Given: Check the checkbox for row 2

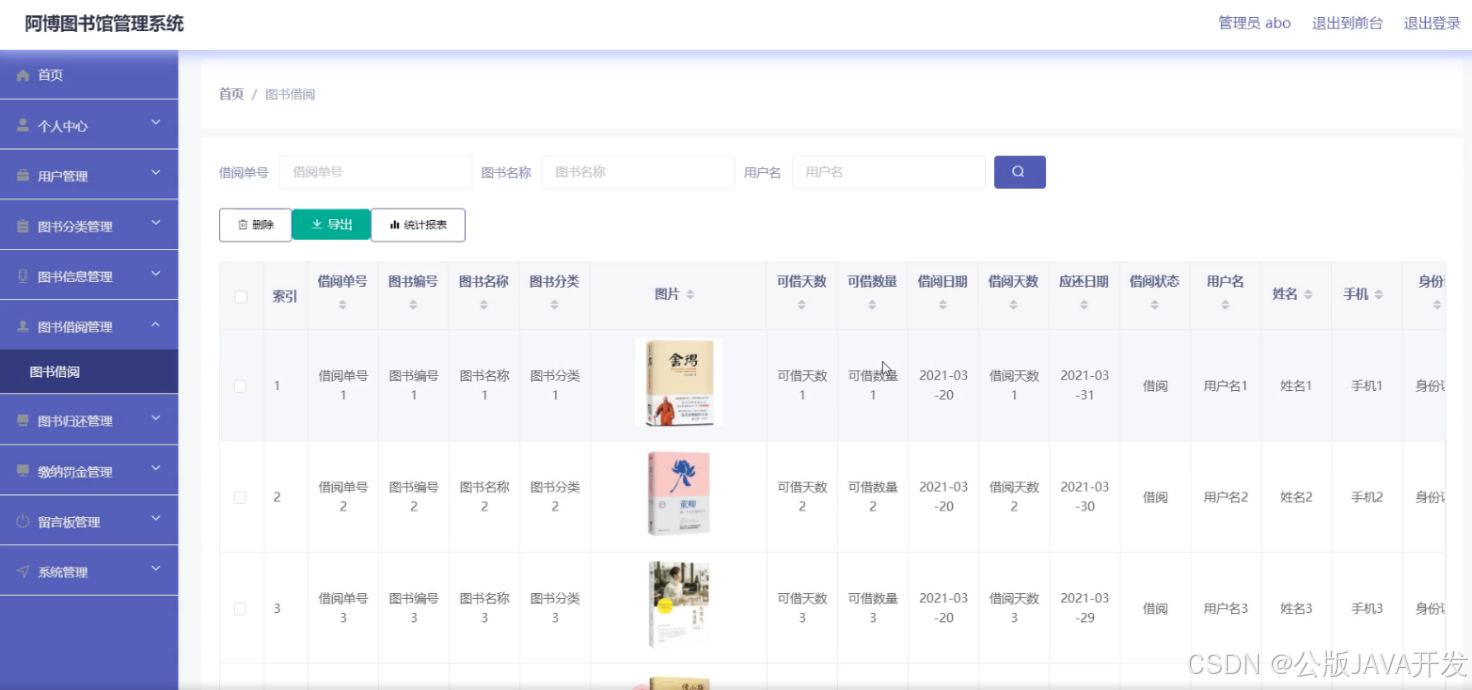Looking at the screenshot, I should [x=240, y=497].
